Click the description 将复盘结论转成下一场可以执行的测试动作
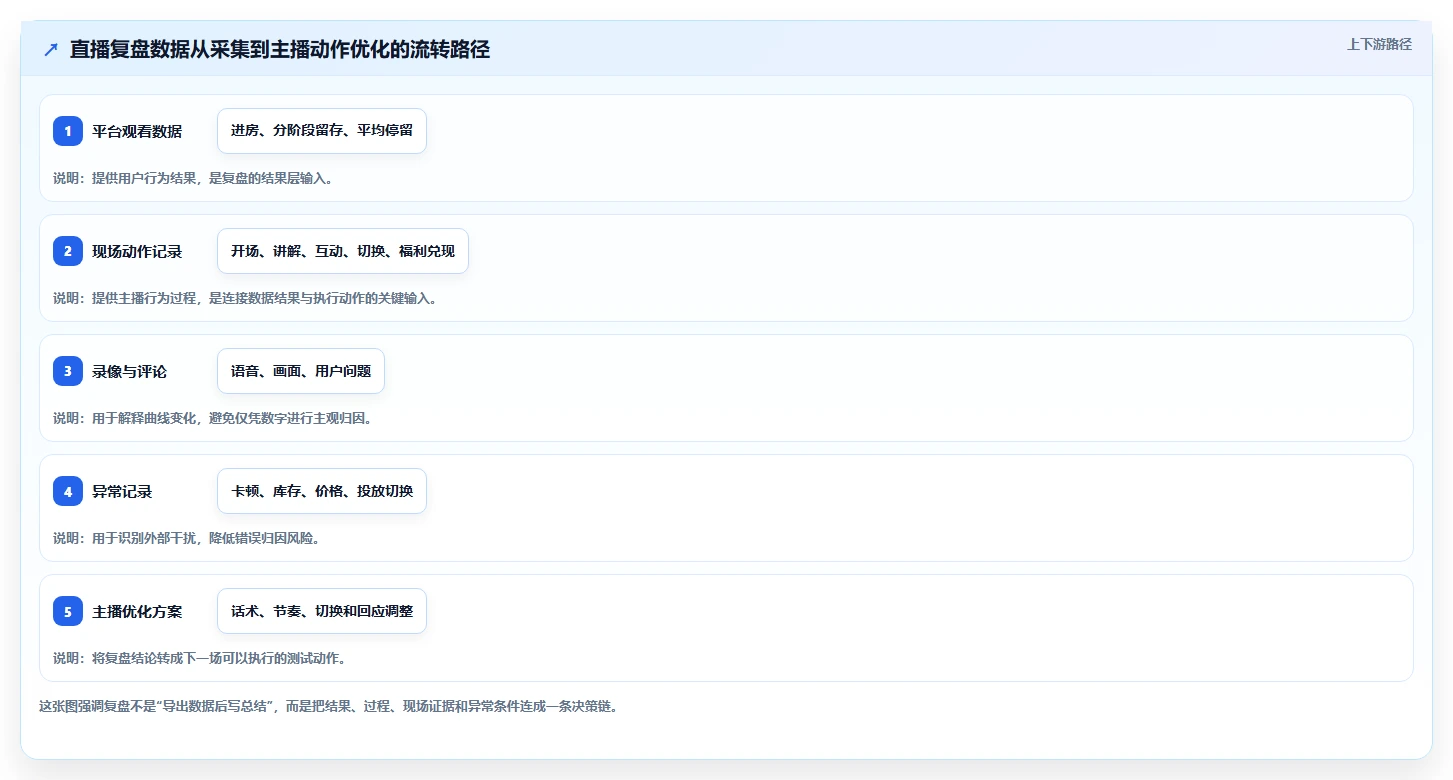The height and width of the screenshot is (780, 1453). 200,658
